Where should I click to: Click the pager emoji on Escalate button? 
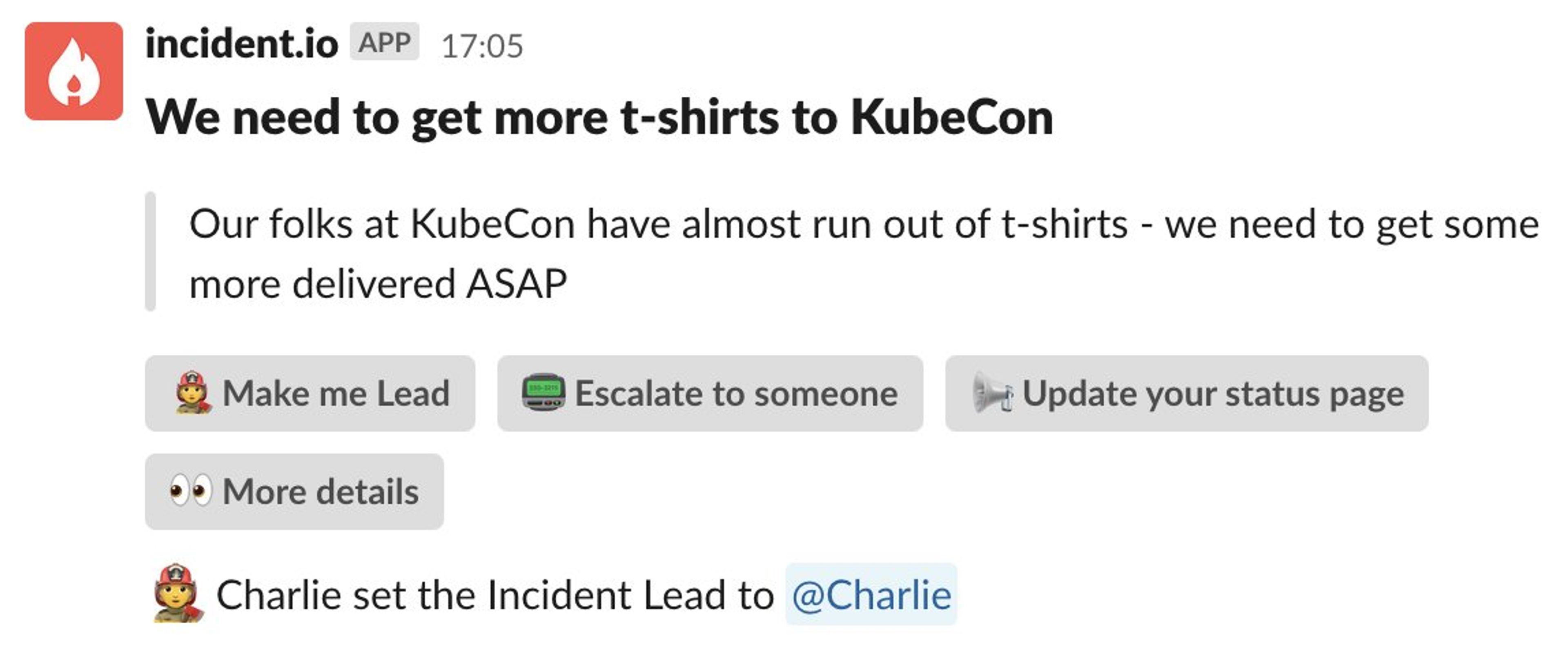543,393
